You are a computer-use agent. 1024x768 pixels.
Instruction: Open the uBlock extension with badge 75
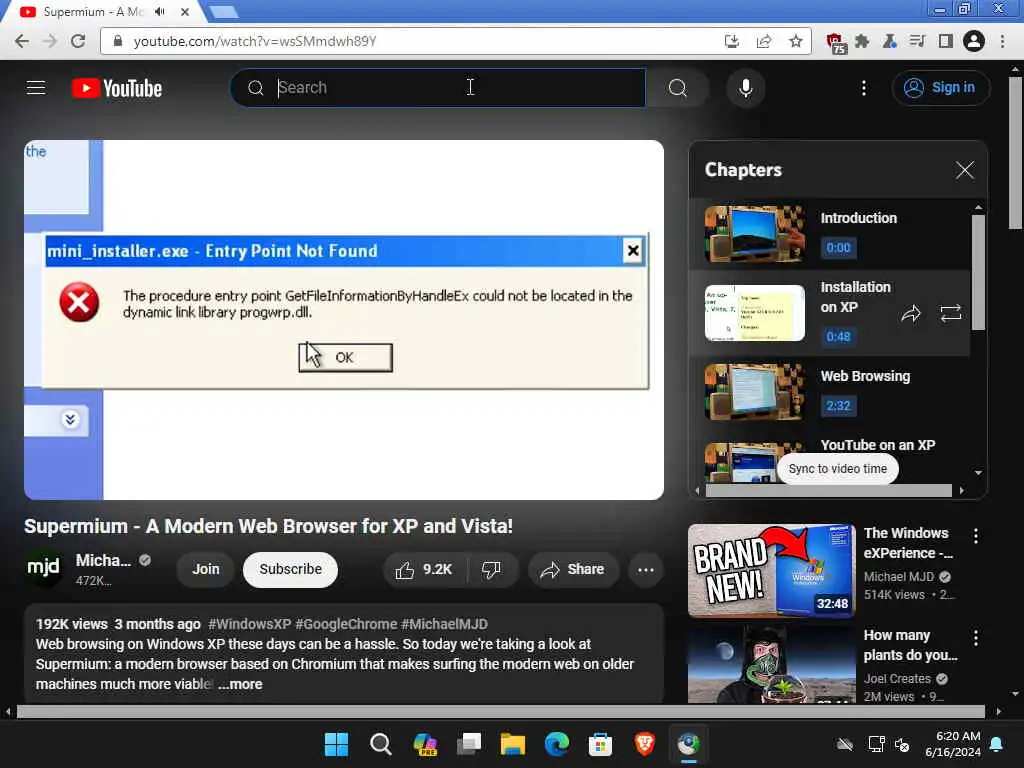[x=835, y=42]
